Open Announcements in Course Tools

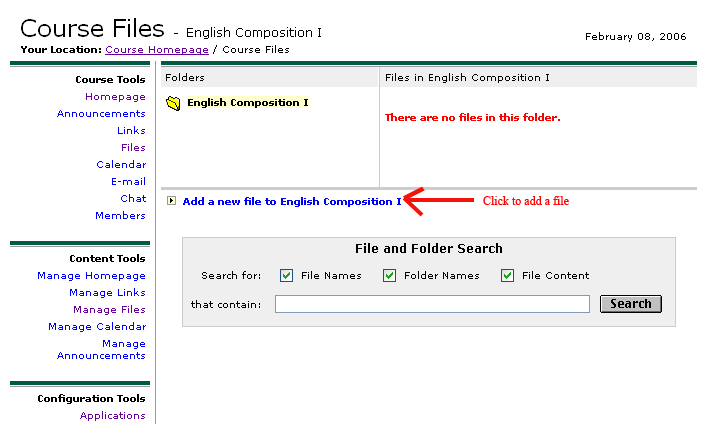[101, 114]
